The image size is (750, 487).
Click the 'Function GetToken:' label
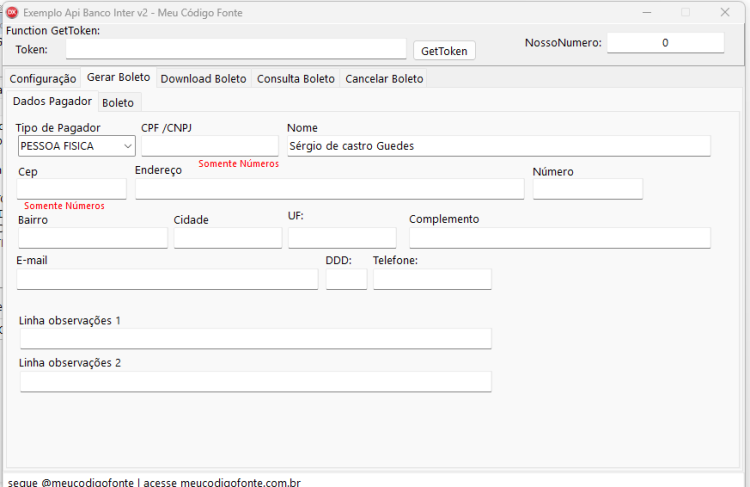pos(53,31)
